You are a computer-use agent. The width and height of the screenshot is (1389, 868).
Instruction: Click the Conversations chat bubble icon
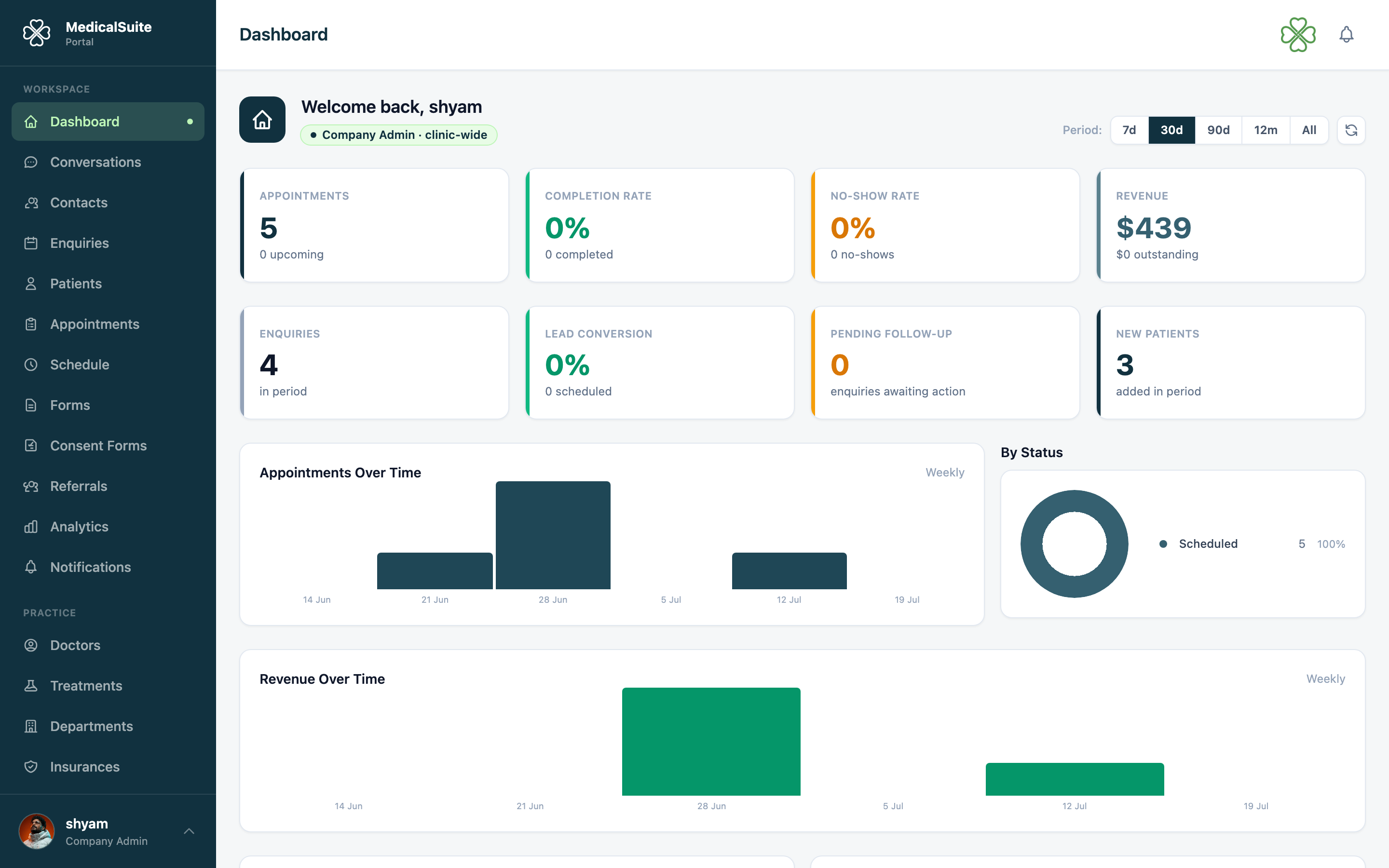[31, 163]
